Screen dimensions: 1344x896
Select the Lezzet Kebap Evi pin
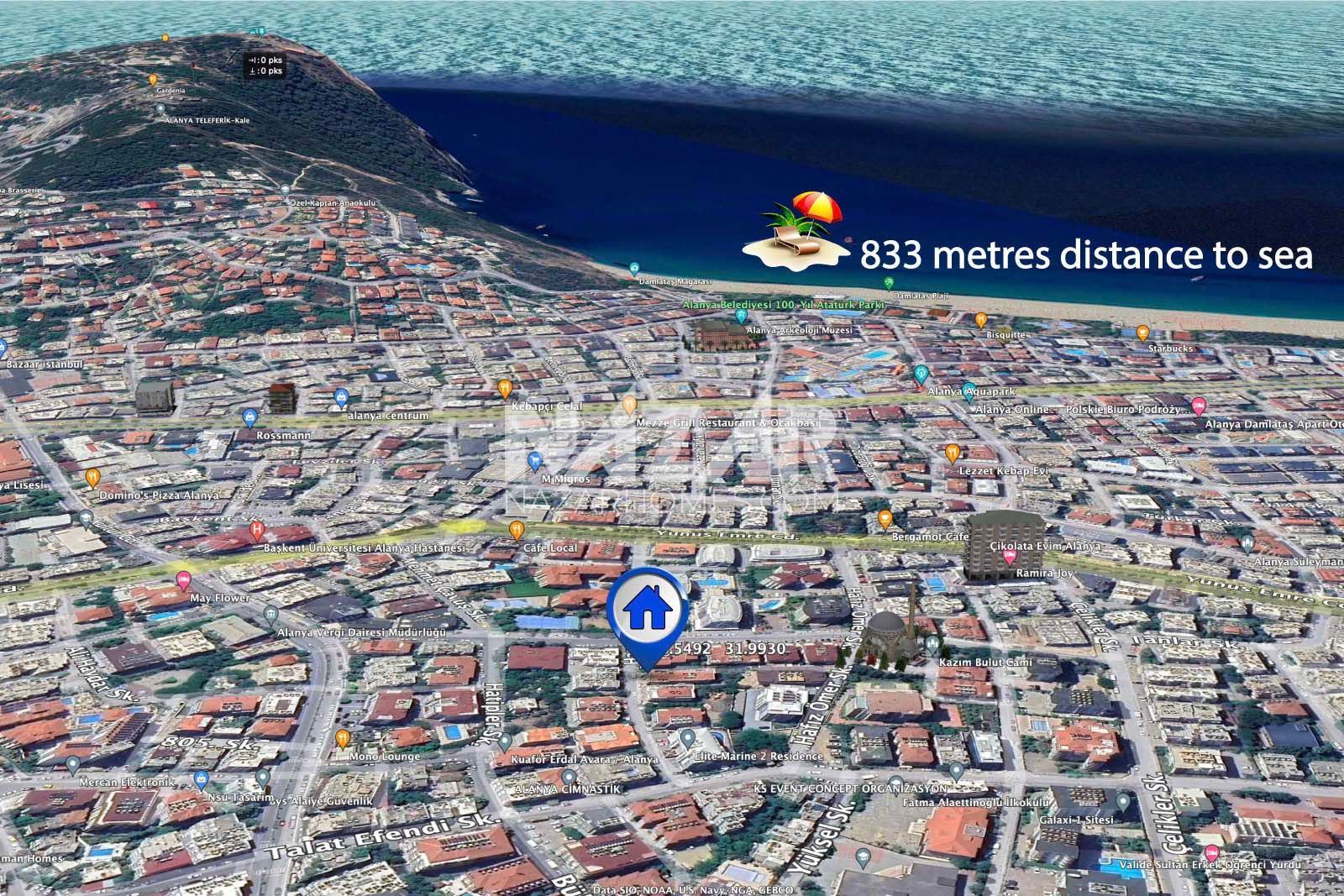(x=952, y=453)
